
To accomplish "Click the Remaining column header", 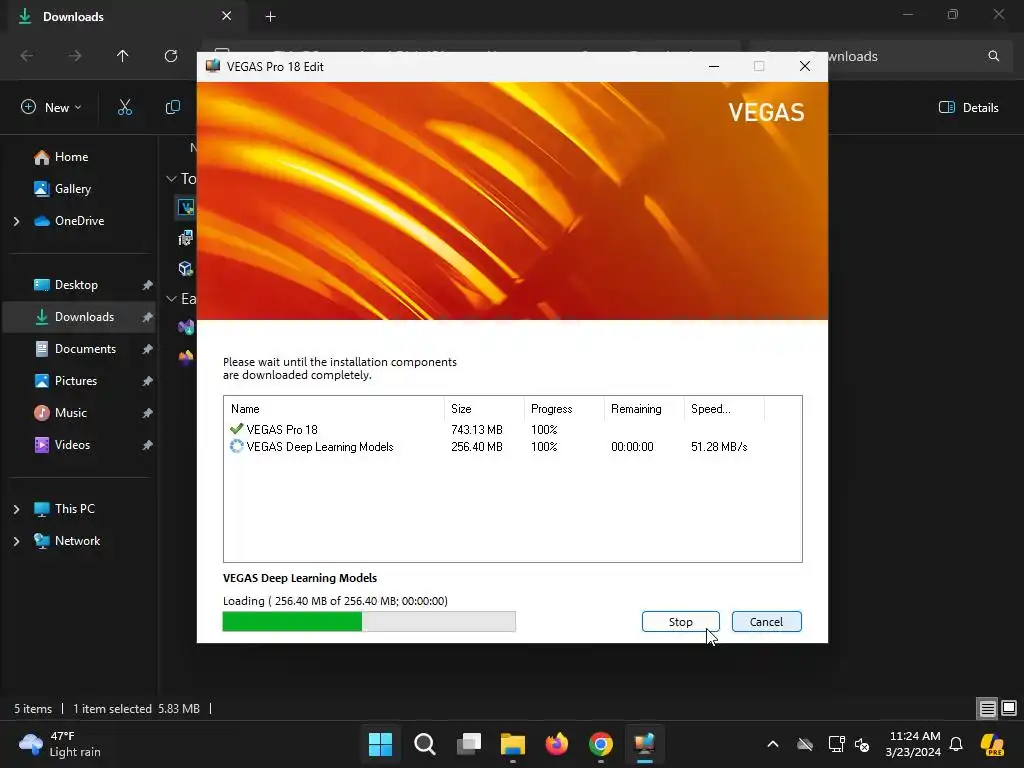I will pos(644,409).
